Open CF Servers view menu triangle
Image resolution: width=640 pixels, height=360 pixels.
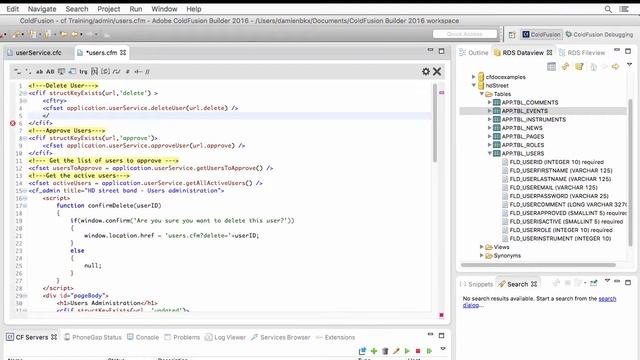pyautogui.click(x=443, y=349)
